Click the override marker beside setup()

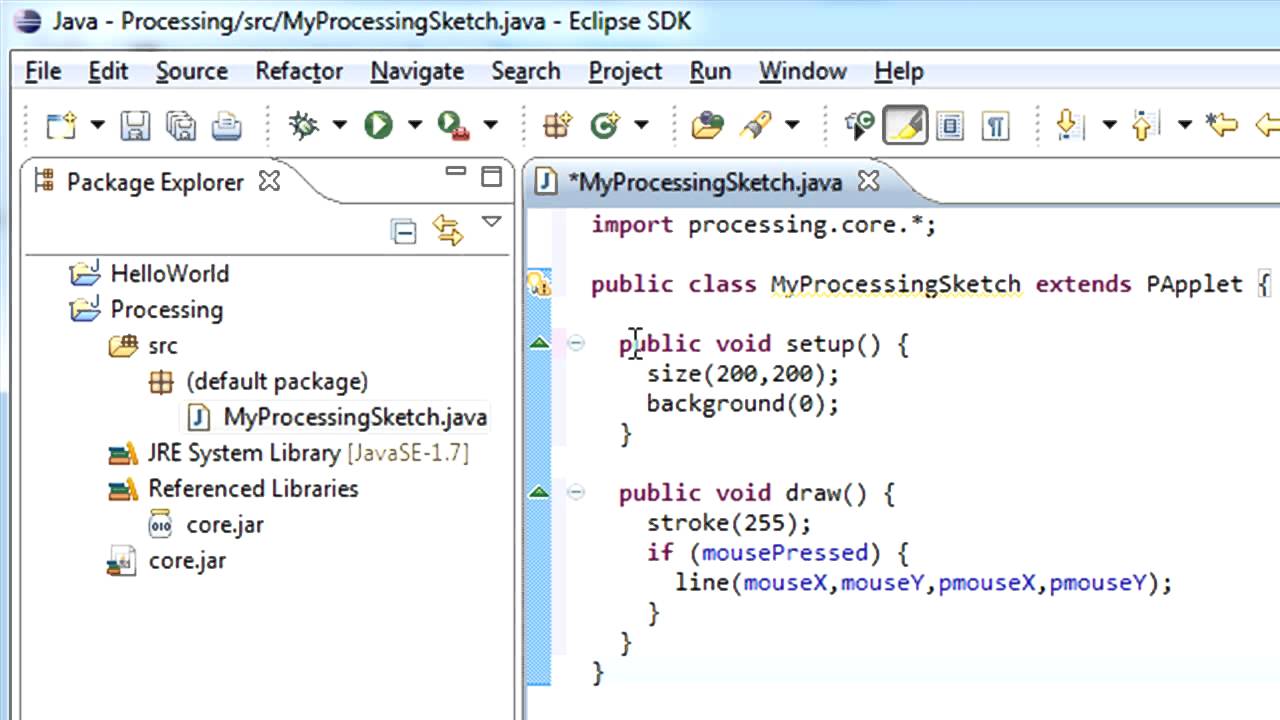click(539, 343)
